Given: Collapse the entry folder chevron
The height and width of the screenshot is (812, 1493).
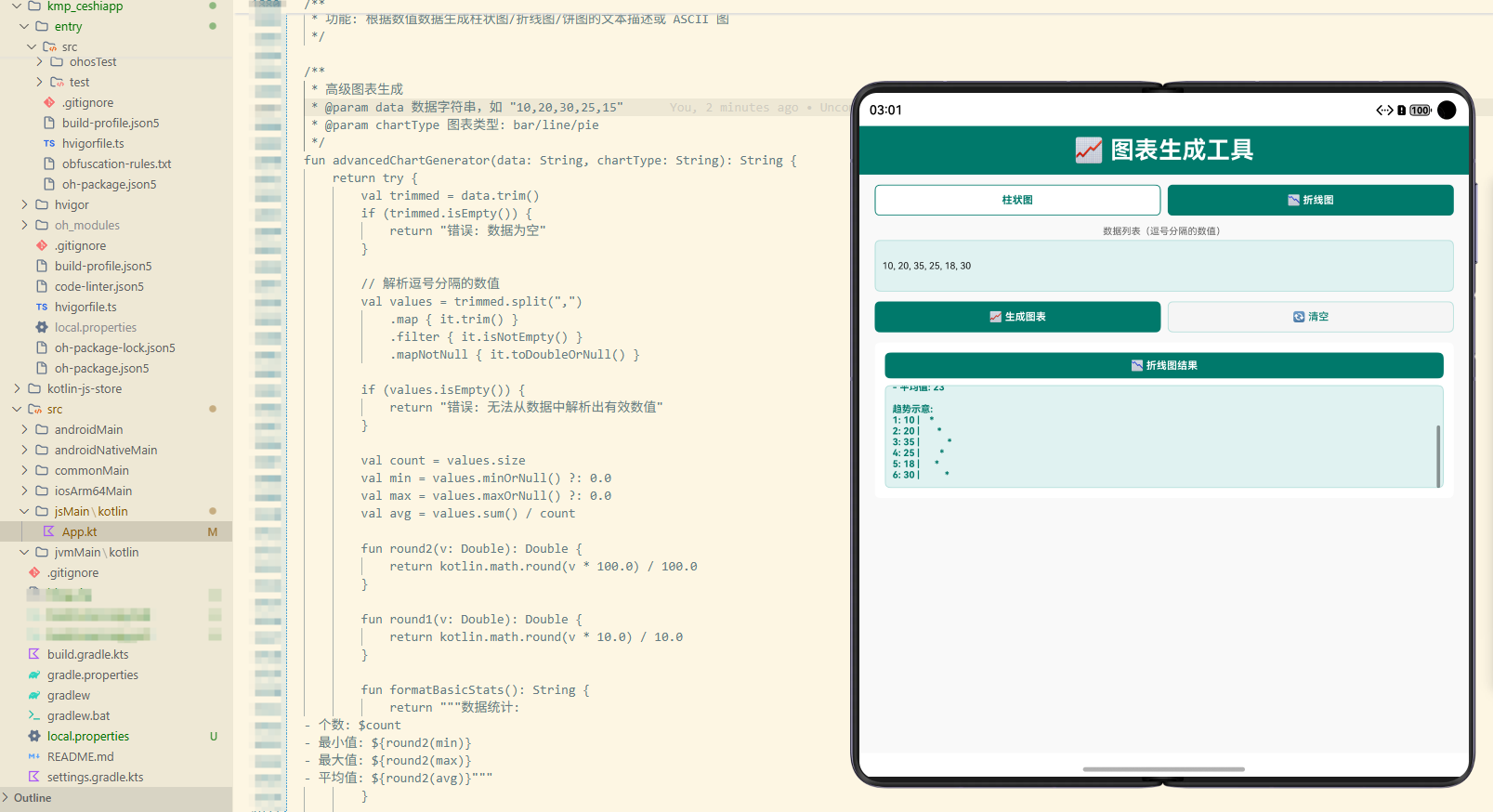Looking at the screenshot, I should tap(24, 26).
